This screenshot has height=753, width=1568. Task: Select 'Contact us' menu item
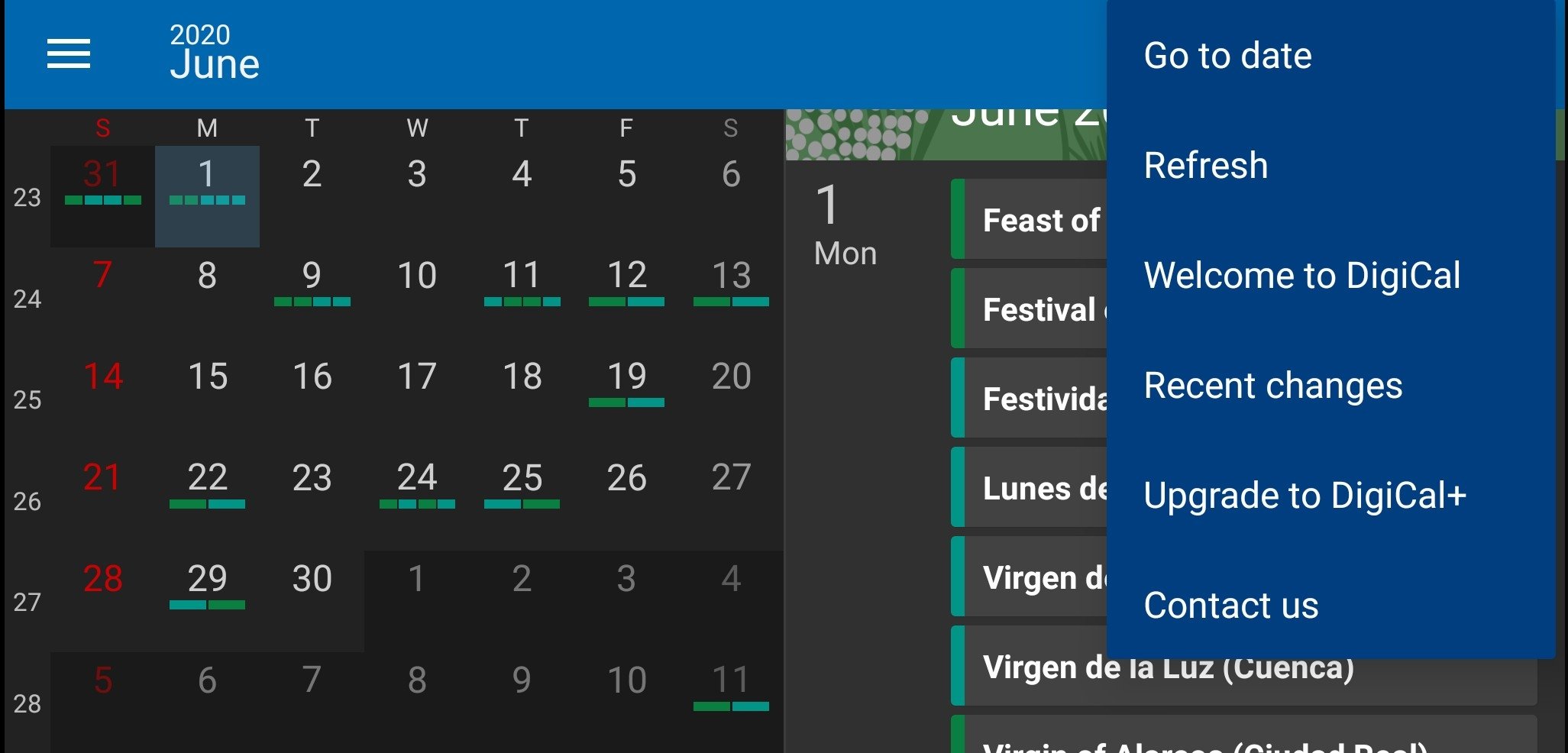click(x=1230, y=606)
